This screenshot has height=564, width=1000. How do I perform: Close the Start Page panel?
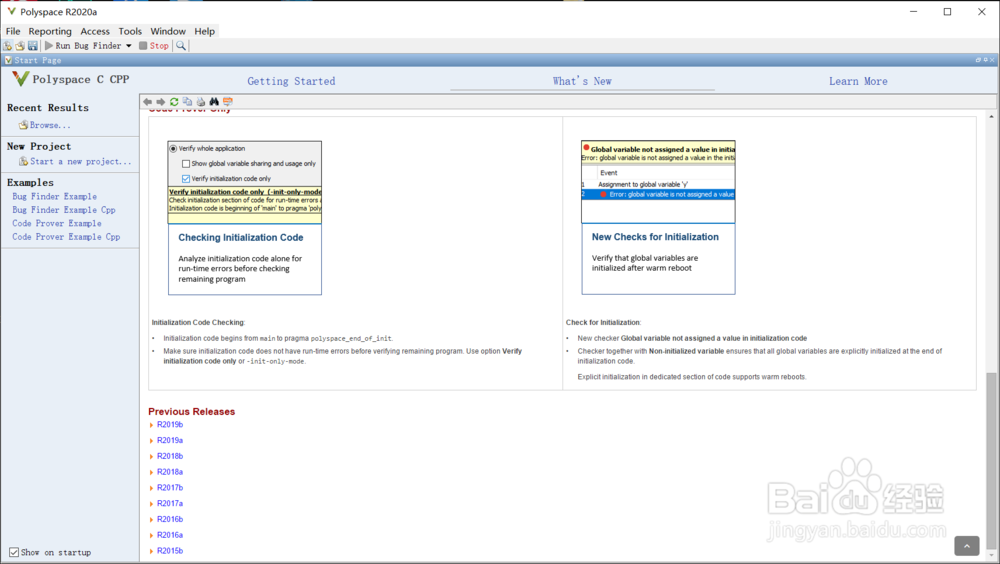point(992,60)
